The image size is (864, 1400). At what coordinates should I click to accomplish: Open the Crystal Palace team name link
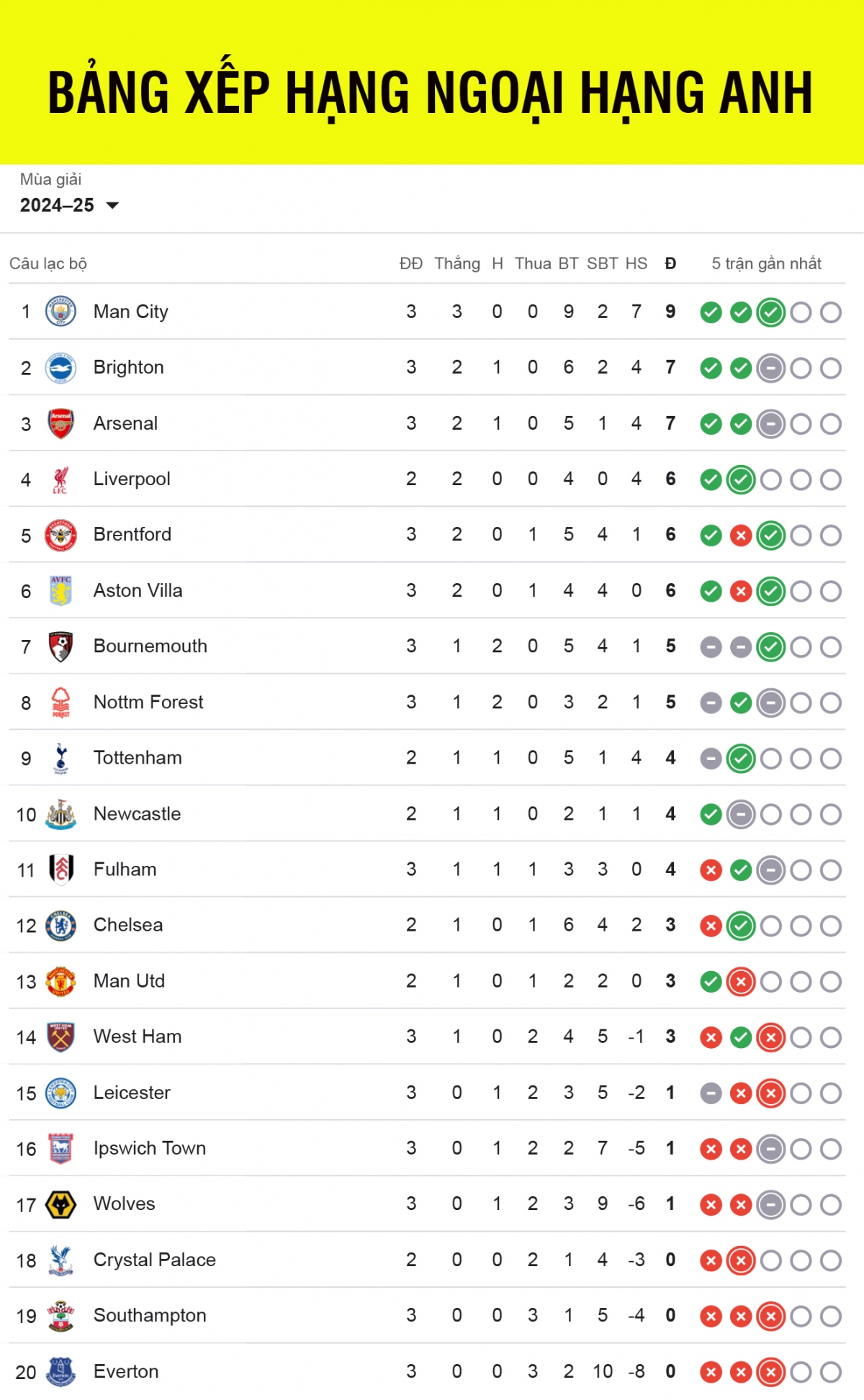[155, 1260]
